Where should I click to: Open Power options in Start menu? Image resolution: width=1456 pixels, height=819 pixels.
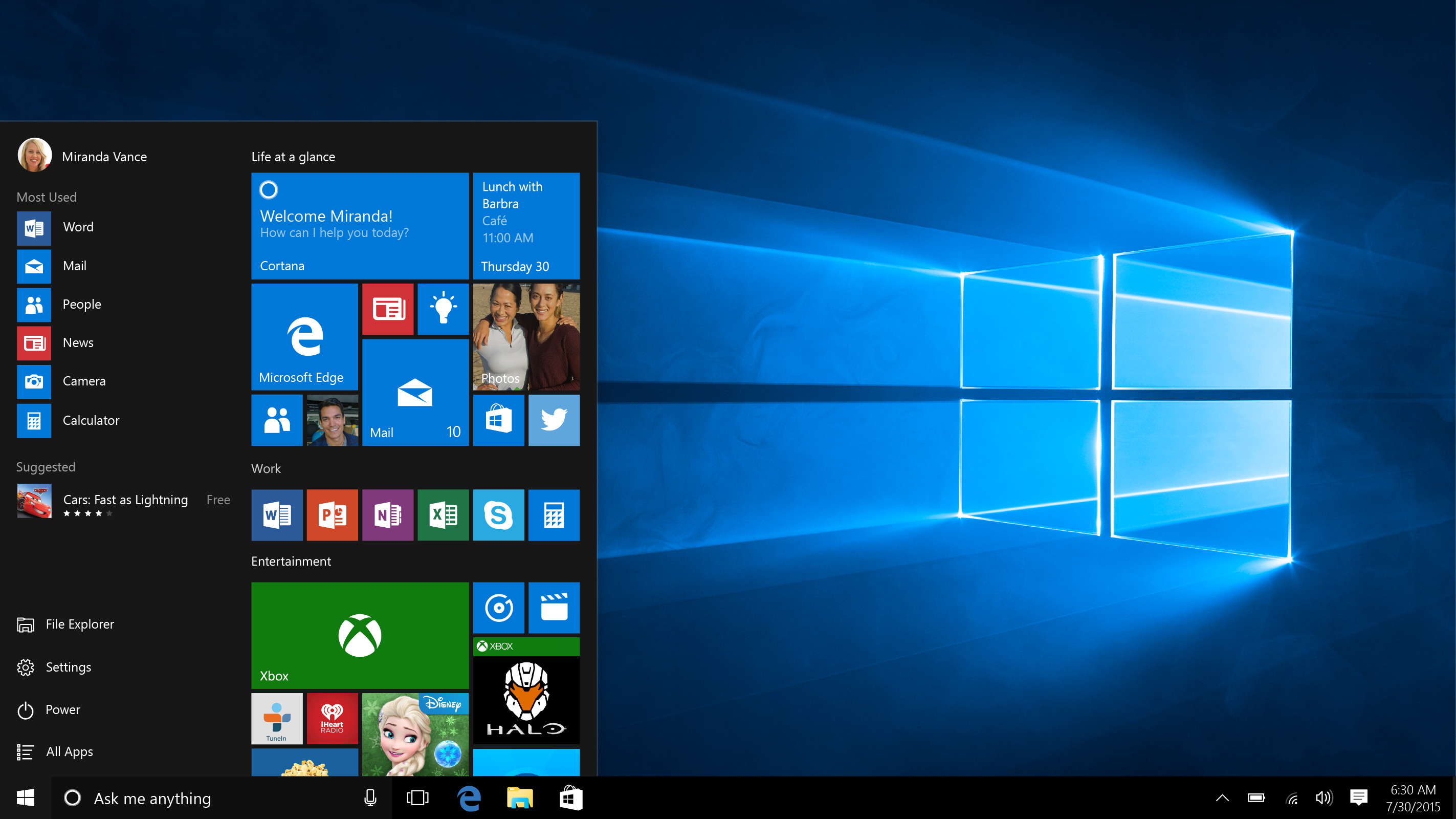pyautogui.click(x=62, y=710)
